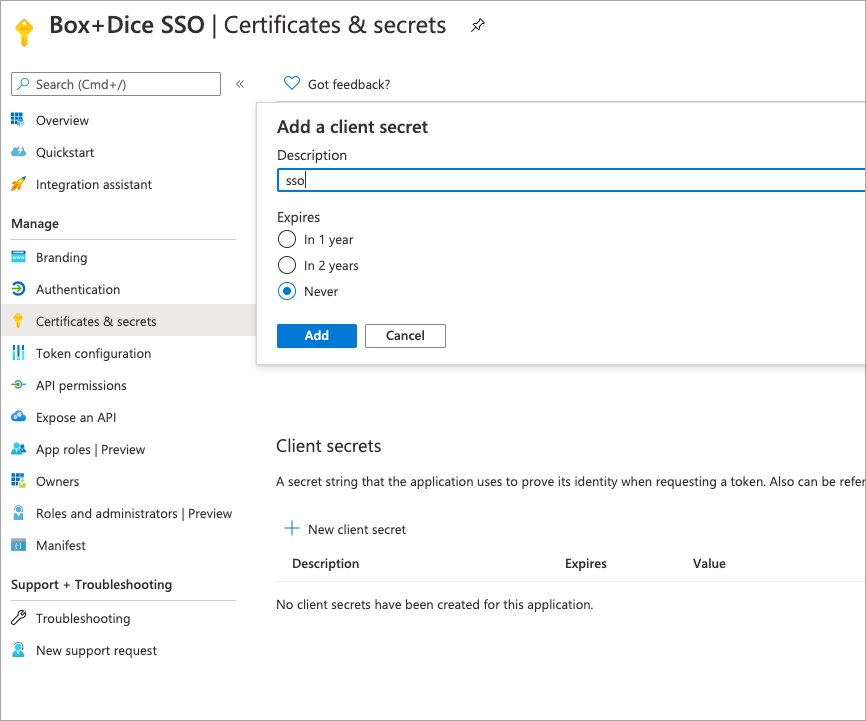Click the API permissions icon
Image resolution: width=866 pixels, height=721 pixels.
coord(18,385)
